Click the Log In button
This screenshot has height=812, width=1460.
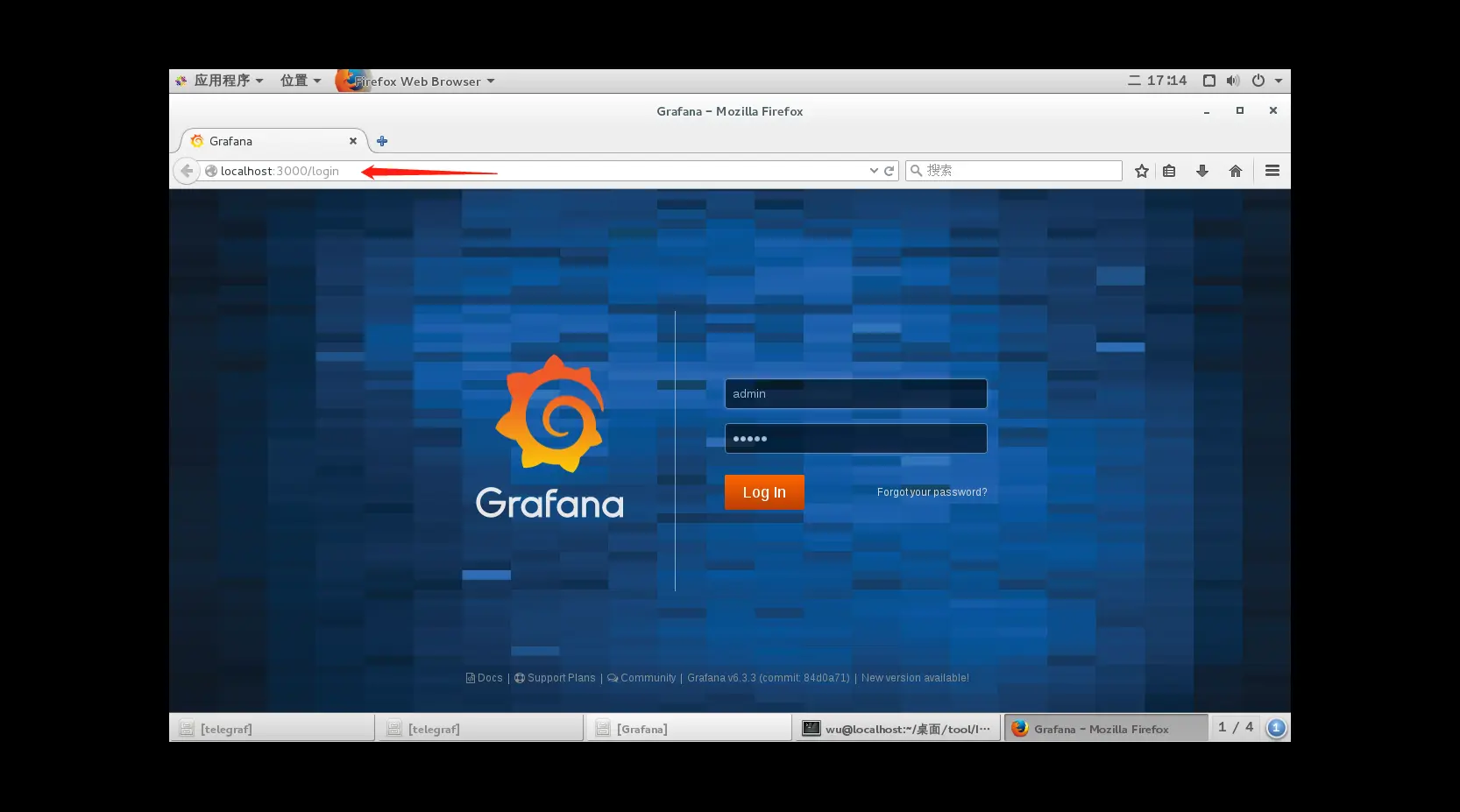coord(764,492)
